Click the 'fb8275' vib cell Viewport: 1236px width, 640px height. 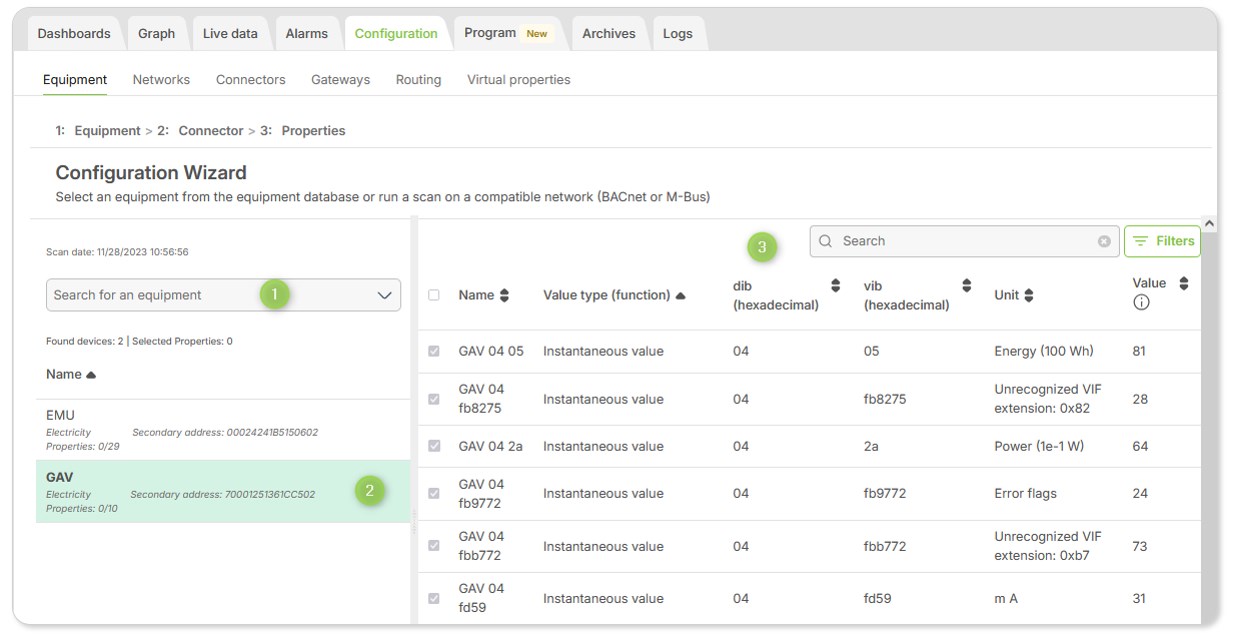[885, 399]
